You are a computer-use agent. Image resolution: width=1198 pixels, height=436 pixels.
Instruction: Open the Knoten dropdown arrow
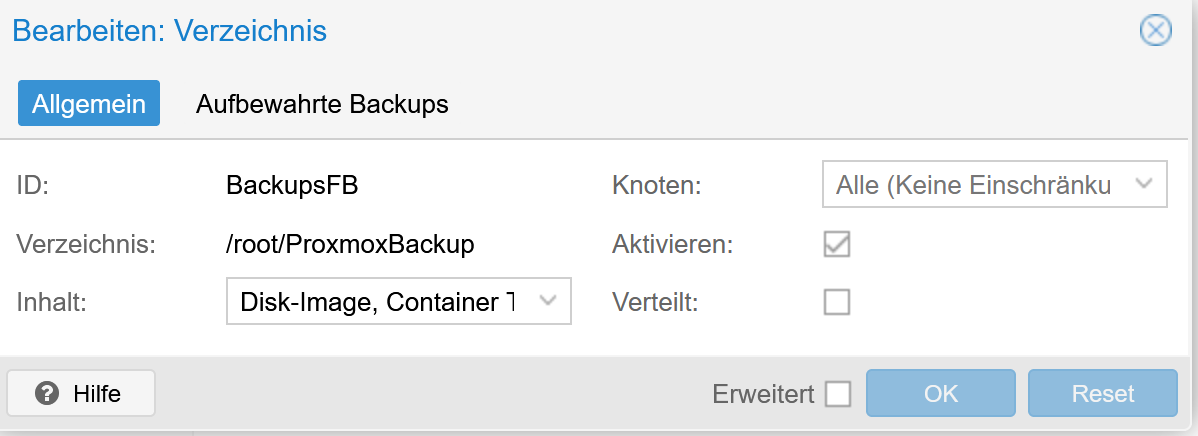click(1145, 185)
